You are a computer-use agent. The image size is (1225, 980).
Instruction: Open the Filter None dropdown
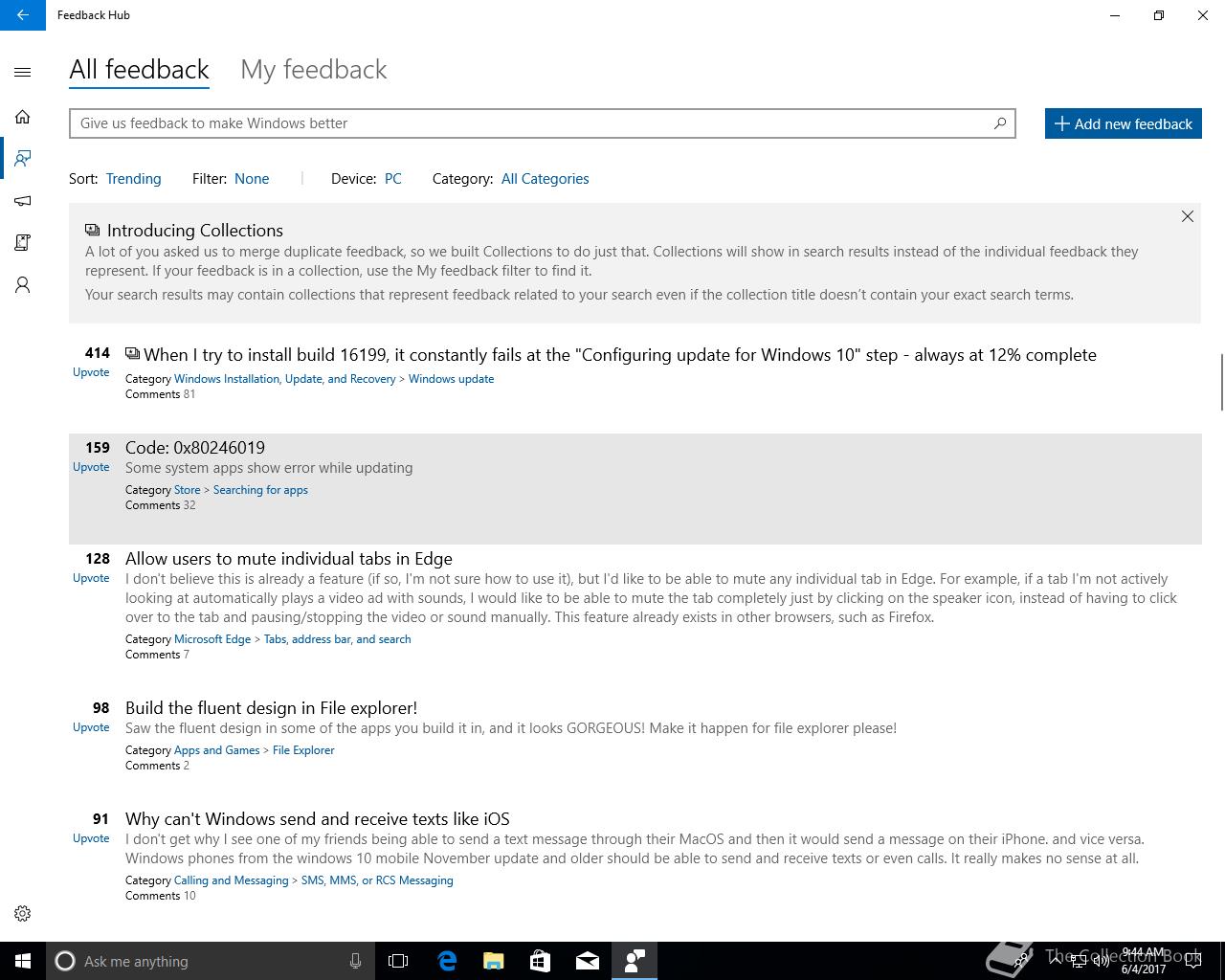pos(252,179)
